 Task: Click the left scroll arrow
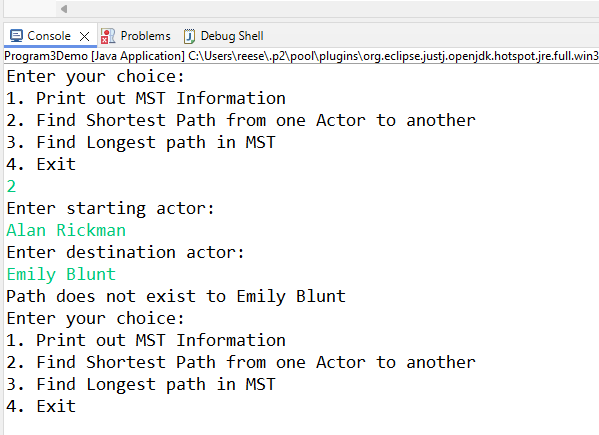(64, 9)
